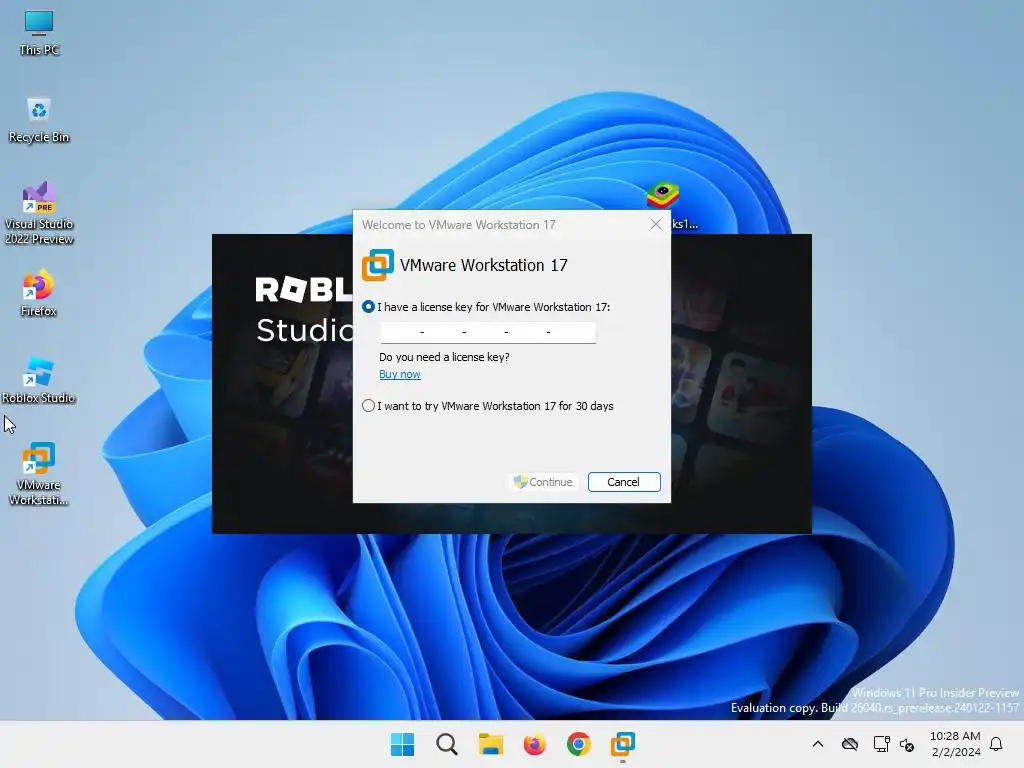Open the notifications bell
The width and height of the screenshot is (1024, 768).
[x=996, y=744]
